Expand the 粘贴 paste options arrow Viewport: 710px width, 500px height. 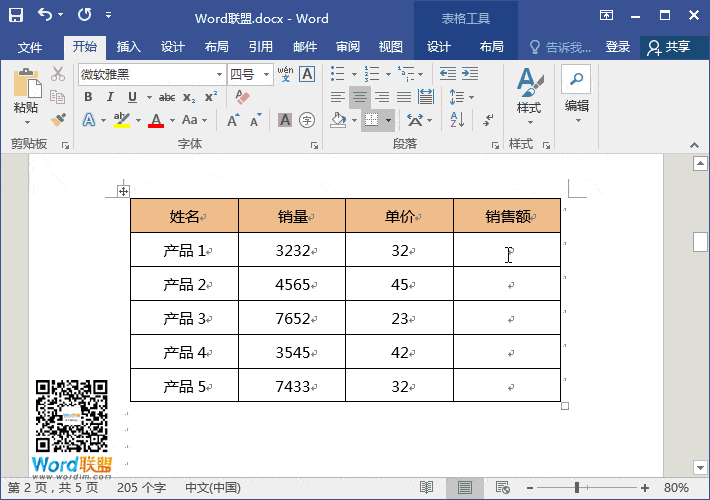pyautogui.click(x=27, y=122)
